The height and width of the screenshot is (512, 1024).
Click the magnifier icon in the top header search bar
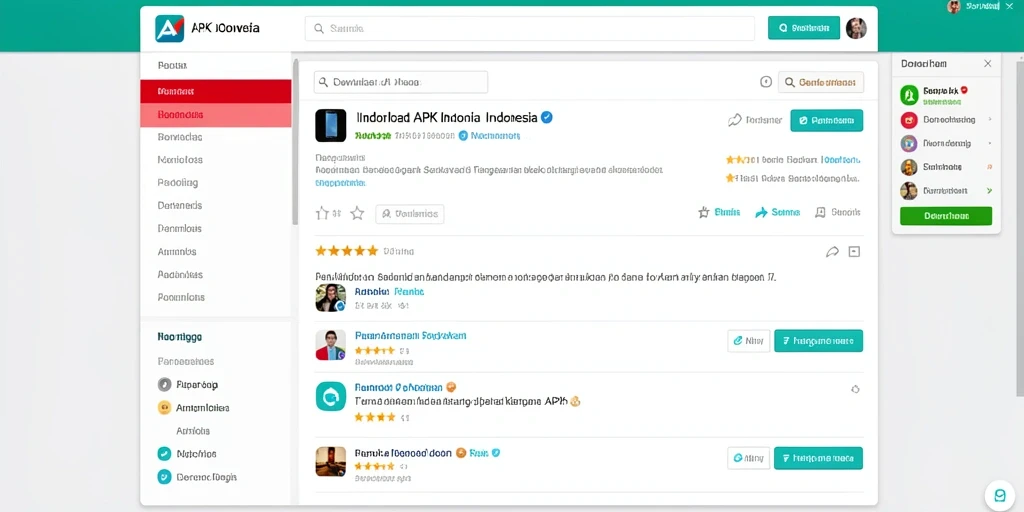click(x=319, y=29)
